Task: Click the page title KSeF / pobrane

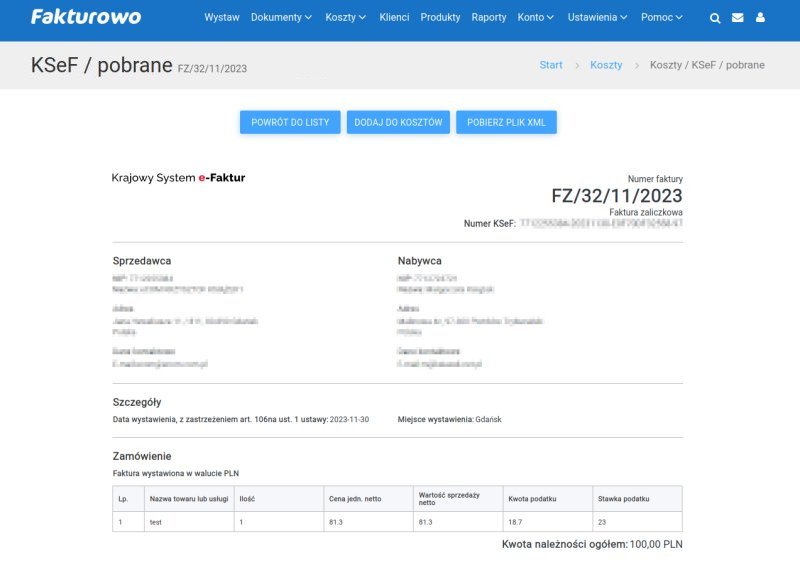Action: coord(102,65)
